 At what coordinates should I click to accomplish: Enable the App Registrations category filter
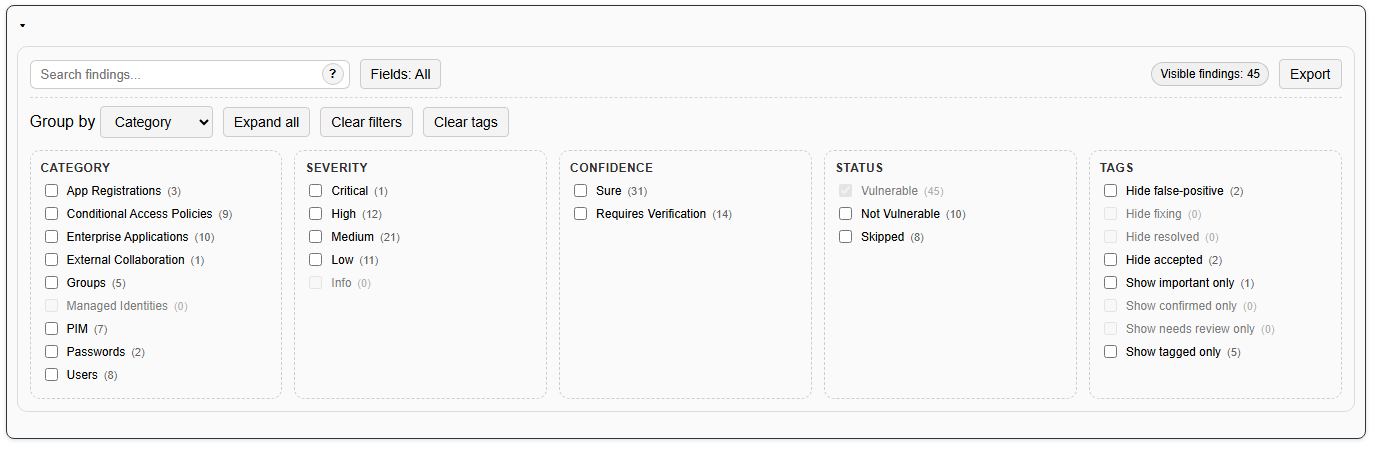(52, 191)
